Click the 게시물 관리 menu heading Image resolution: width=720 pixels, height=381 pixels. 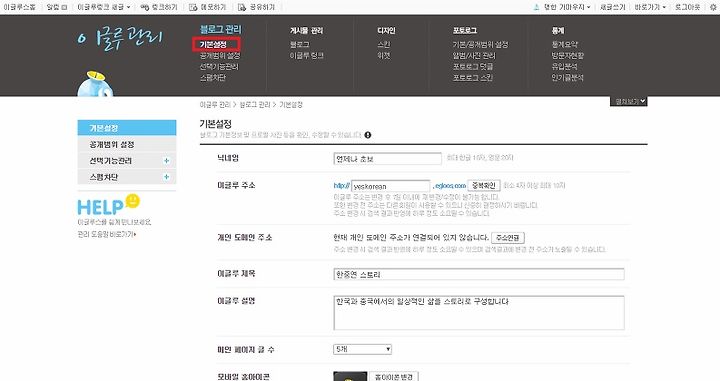pyautogui.click(x=306, y=30)
